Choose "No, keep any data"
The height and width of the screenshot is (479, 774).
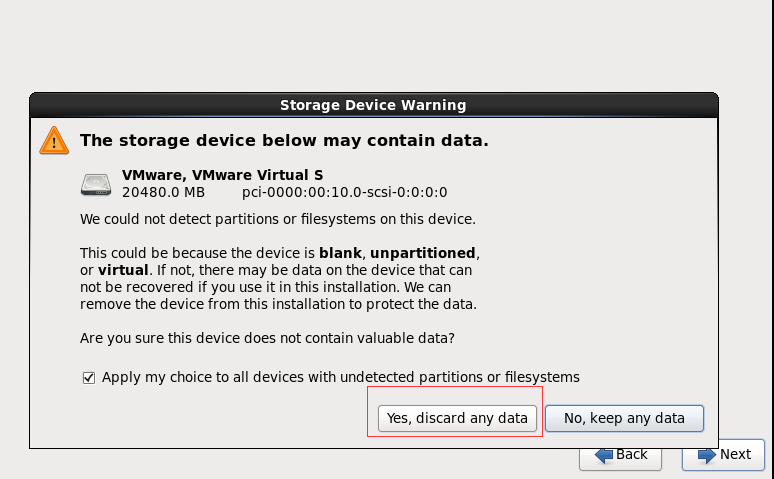coord(624,418)
